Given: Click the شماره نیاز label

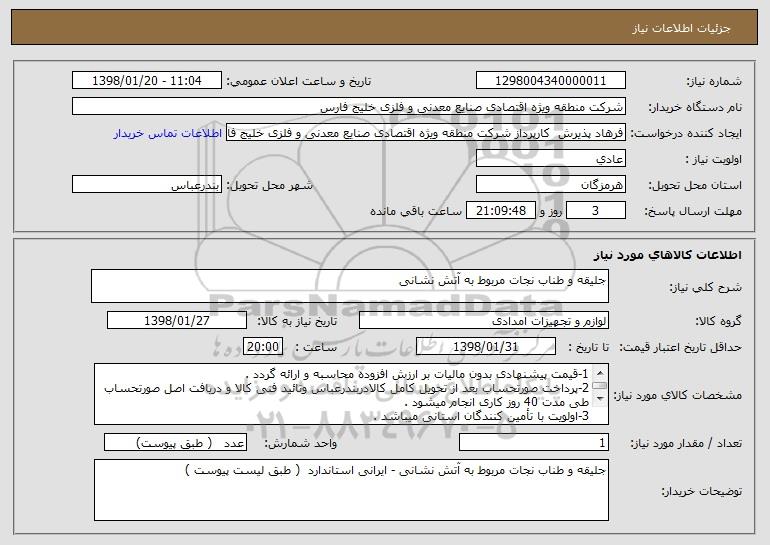Looking at the screenshot, I should (x=714, y=81).
